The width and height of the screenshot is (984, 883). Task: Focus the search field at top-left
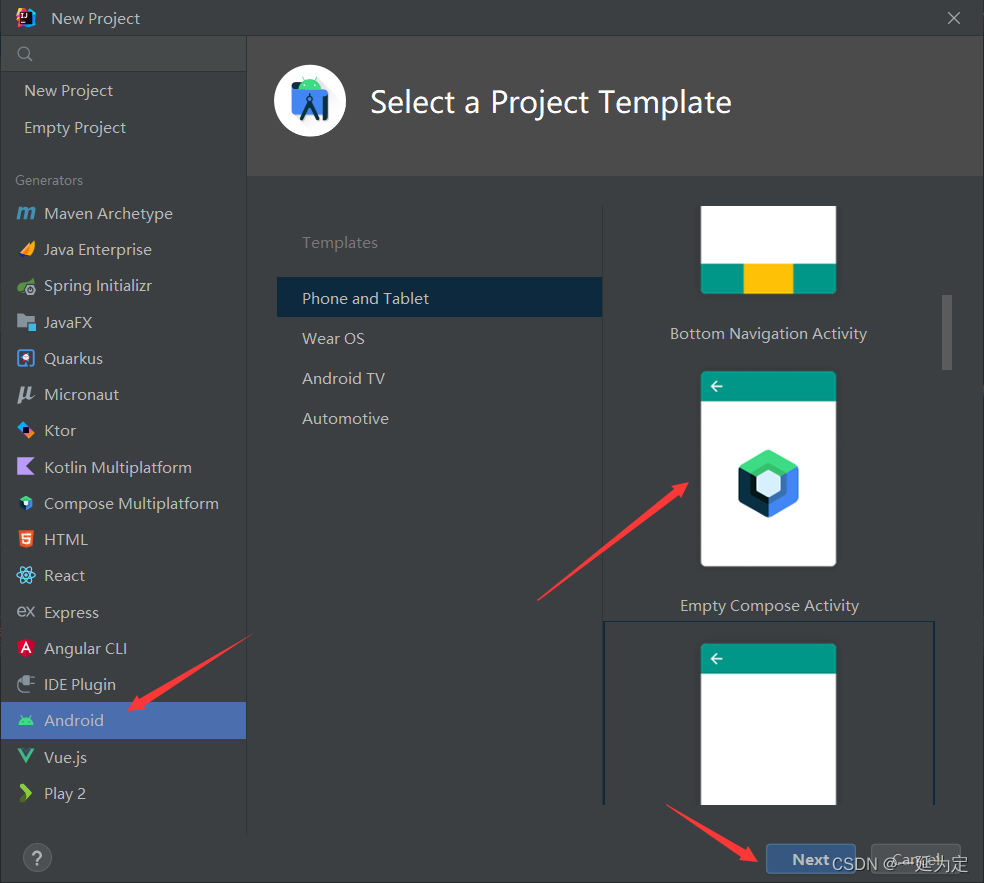(130, 54)
